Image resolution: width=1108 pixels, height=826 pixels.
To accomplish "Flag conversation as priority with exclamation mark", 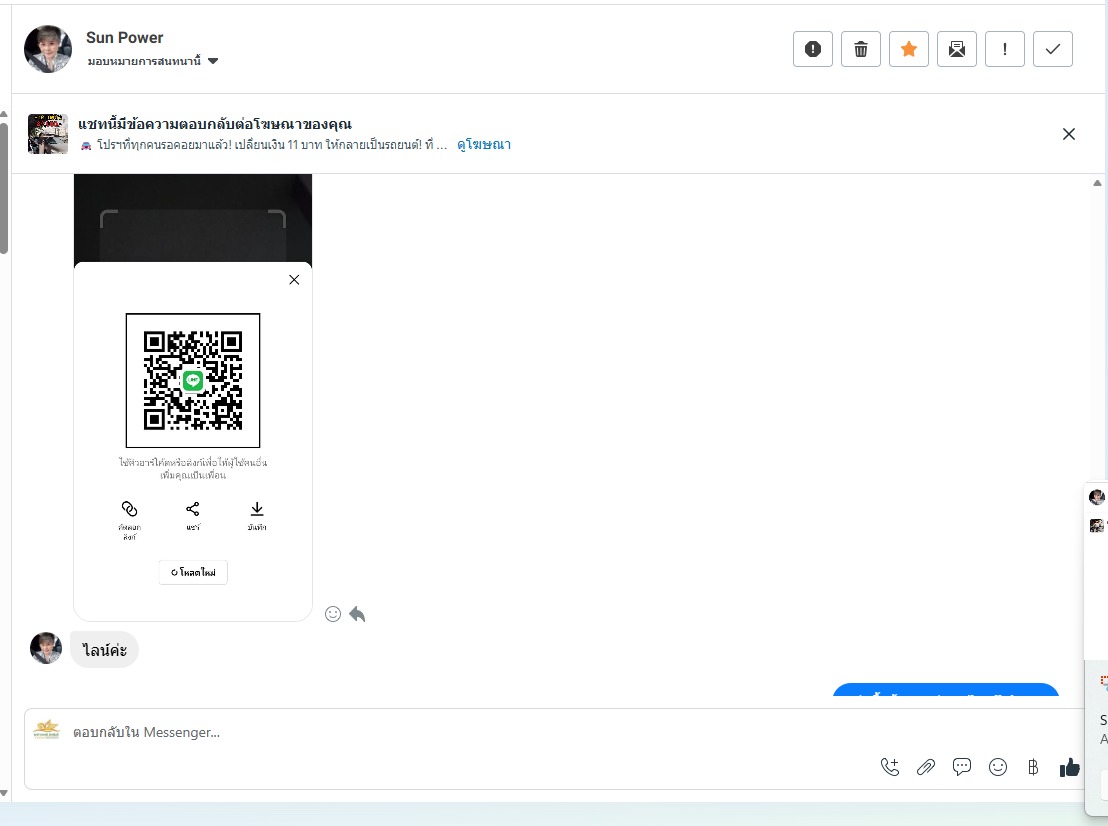I will 1005,49.
